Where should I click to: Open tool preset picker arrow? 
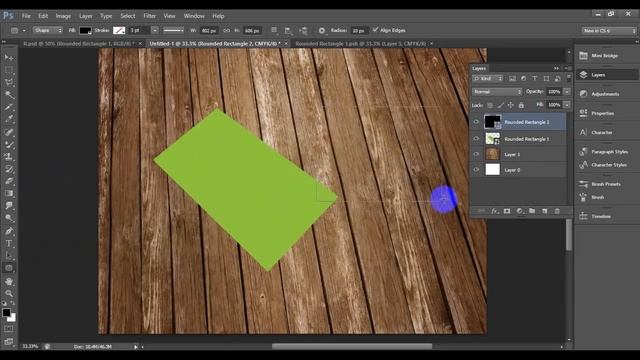pos(24,31)
